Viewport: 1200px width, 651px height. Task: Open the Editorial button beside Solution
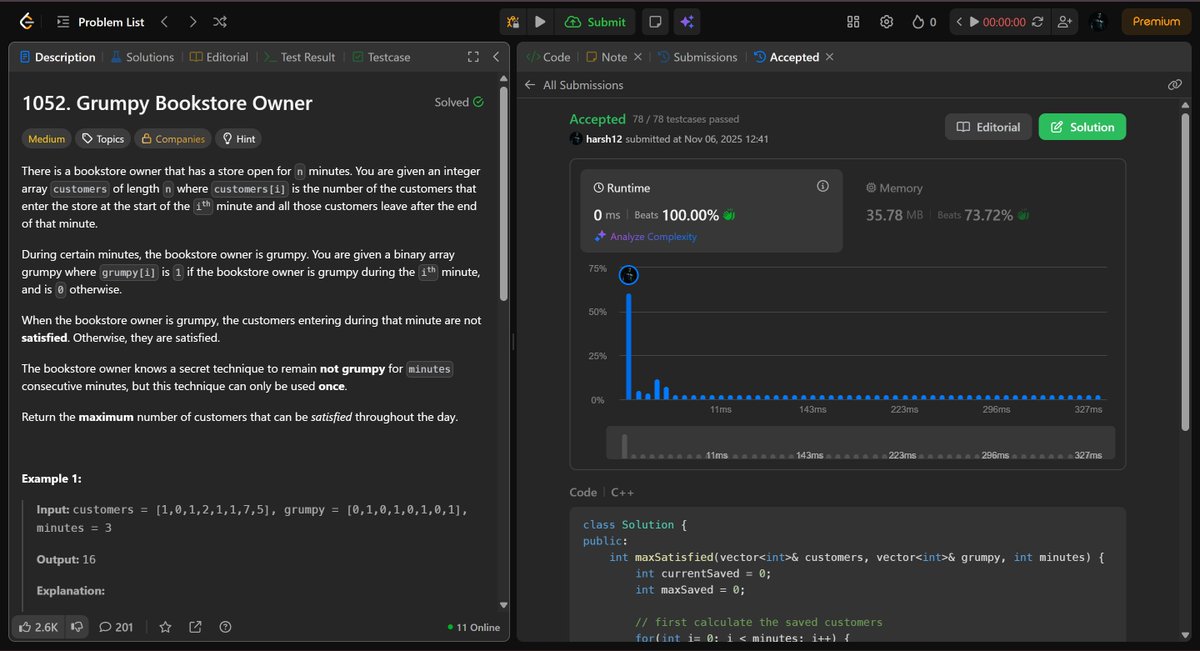[x=988, y=127]
